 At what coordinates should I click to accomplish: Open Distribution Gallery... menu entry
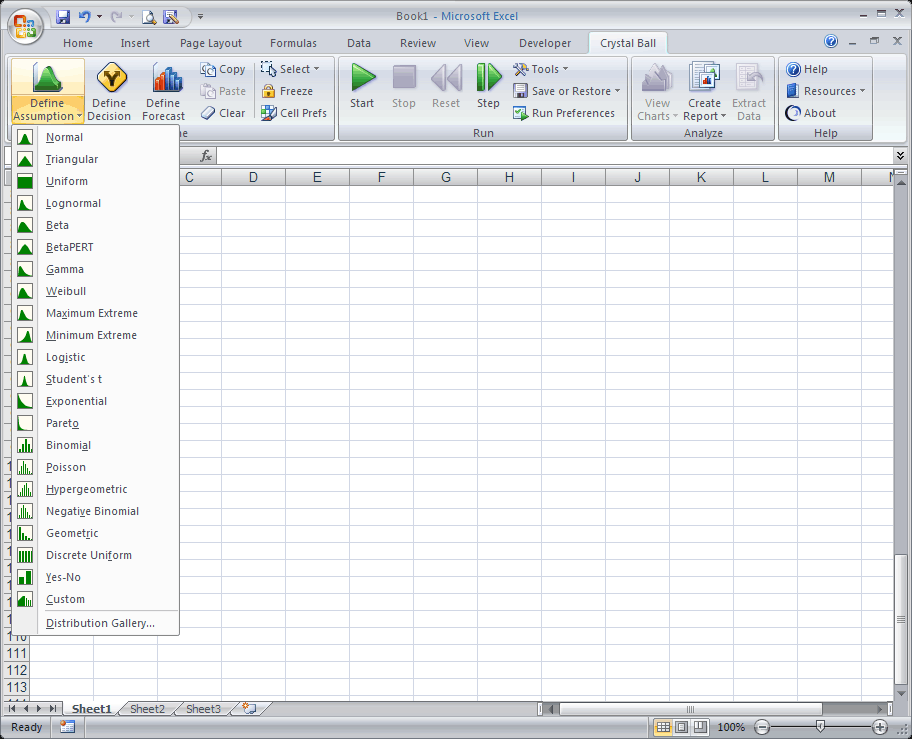(x=100, y=623)
